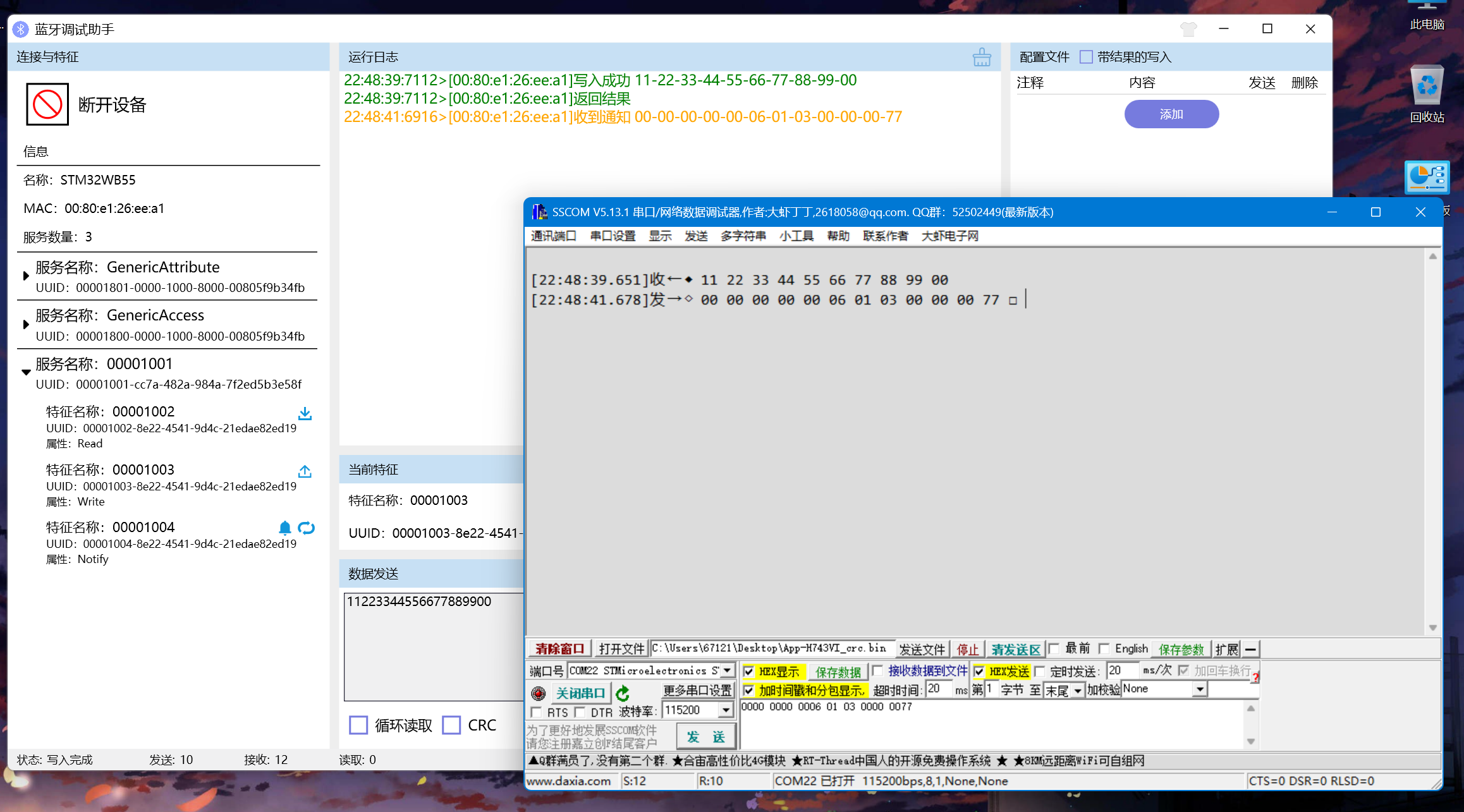
Task: Open the theme shirt icon in title bar
Action: click(1188, 29)
